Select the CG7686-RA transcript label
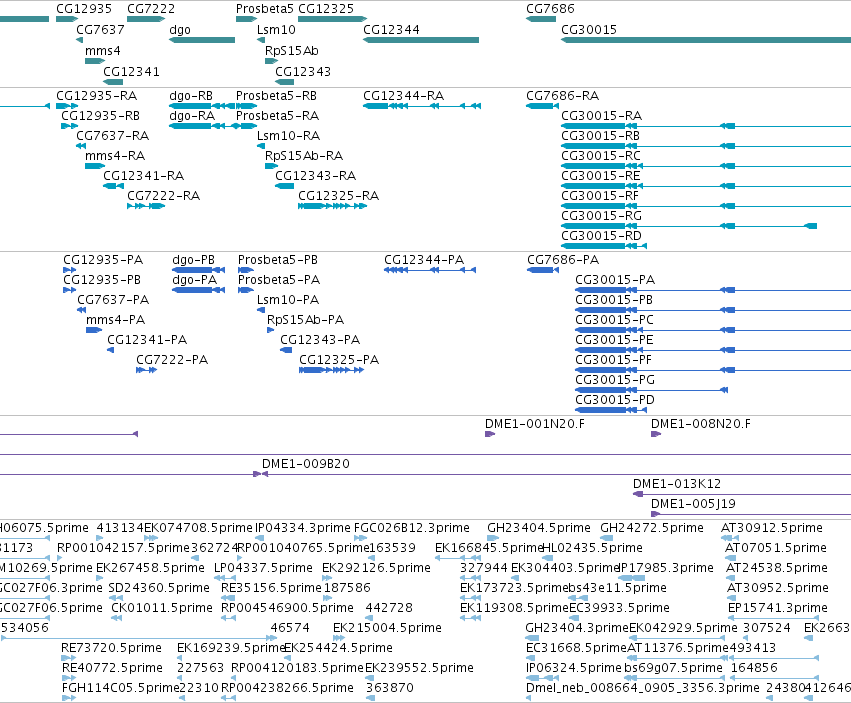Viewport: 851px width, 703px height. (x=562, y=96)
